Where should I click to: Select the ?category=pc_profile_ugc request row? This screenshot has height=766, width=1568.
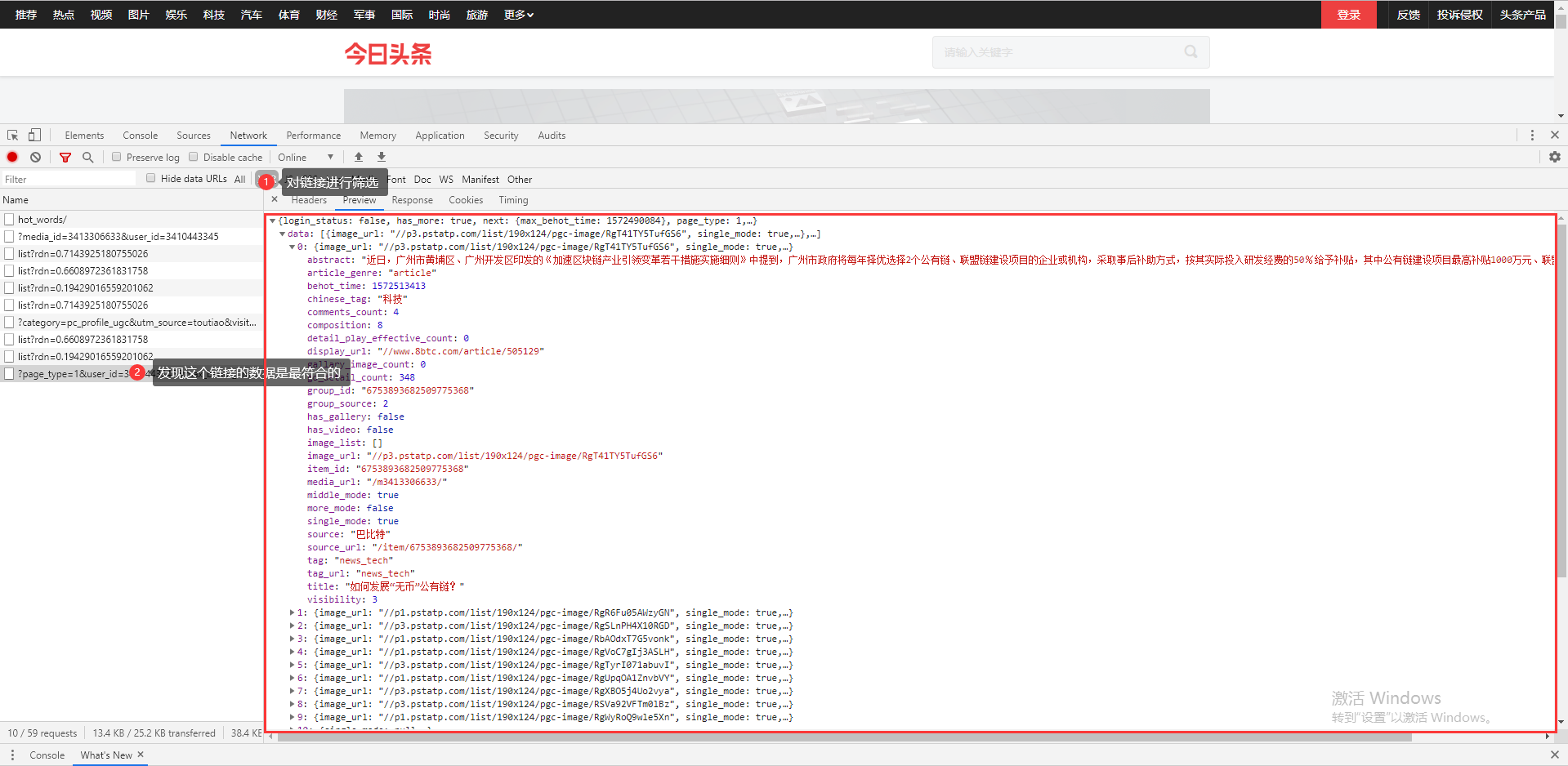[132, 322]
